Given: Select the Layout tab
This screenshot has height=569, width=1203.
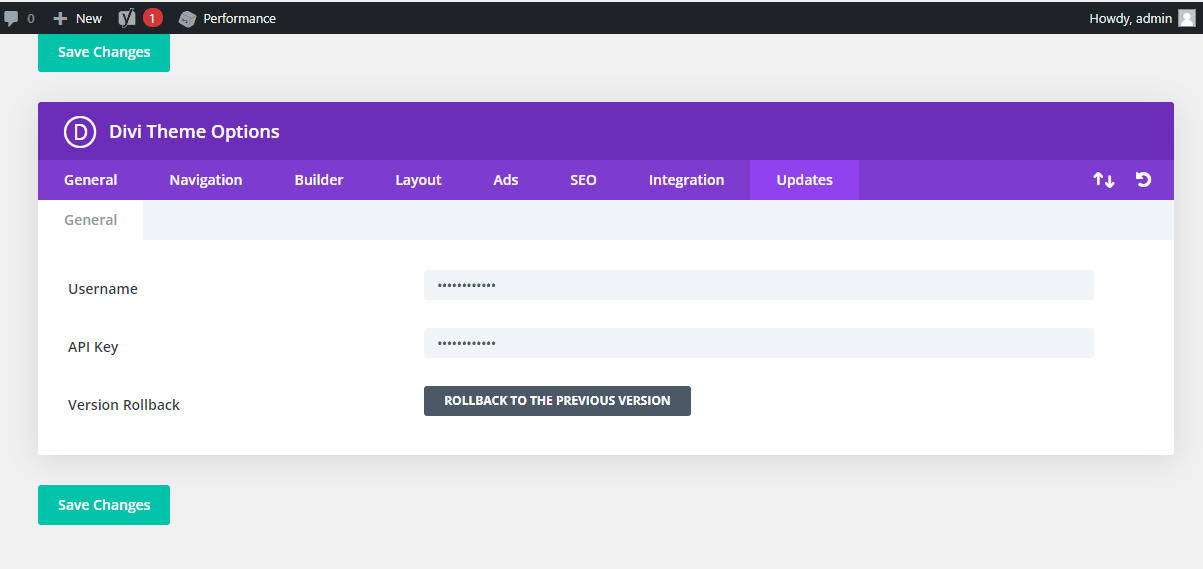Looking at the screenshot, I should click(x=418, y=180).
